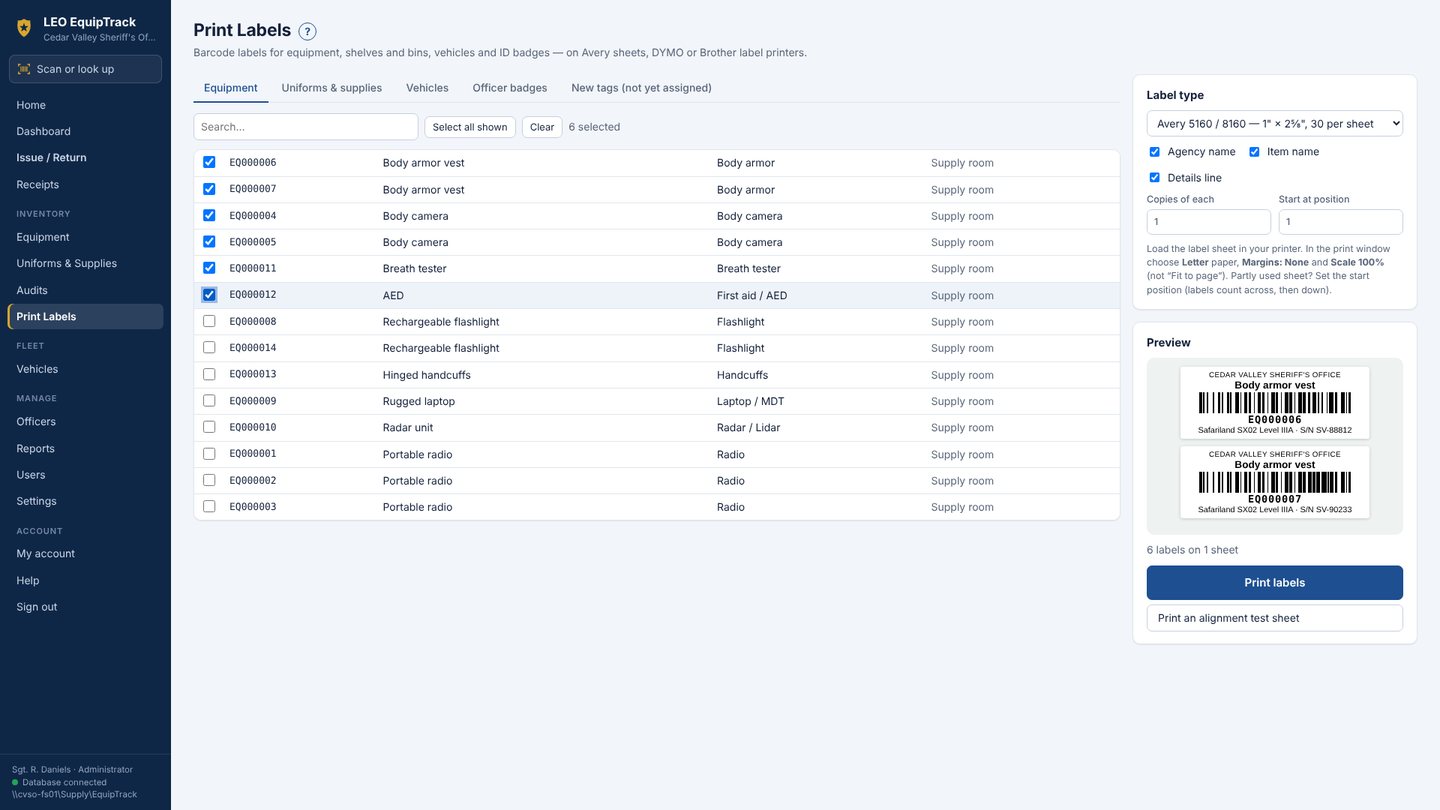
Task: Click the Print labels button
Action: (1275, 583)
